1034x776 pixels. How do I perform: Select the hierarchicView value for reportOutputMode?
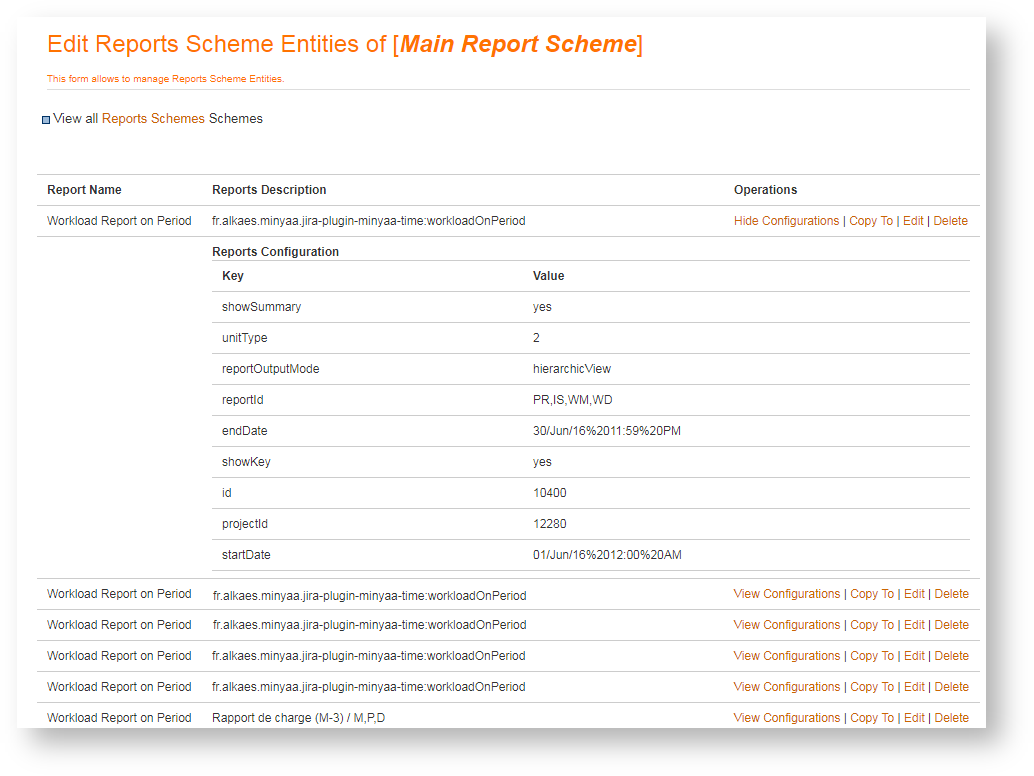(x=571, y=369)
